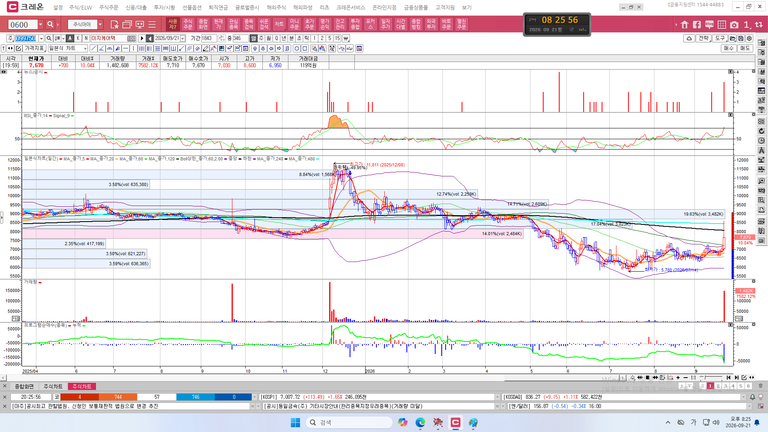Image resolution: width=768 pixels, height=432 pixels.
Task: Select the horizontal line drawing tool
Action: (125, 48)
